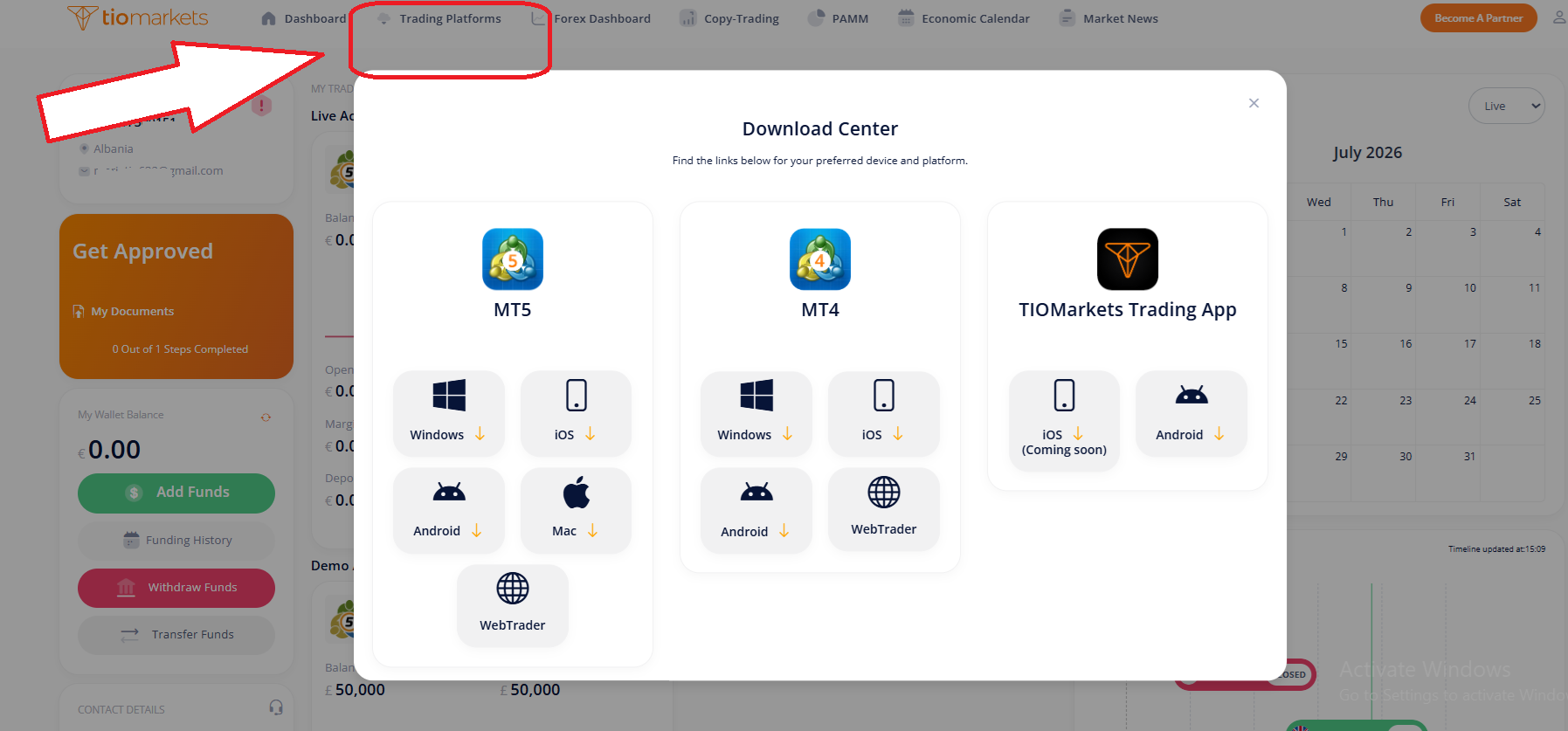Download MT5 for iOS
Image resolution: width=1568 pixels, height=731 pixels.
coord(576,413)
